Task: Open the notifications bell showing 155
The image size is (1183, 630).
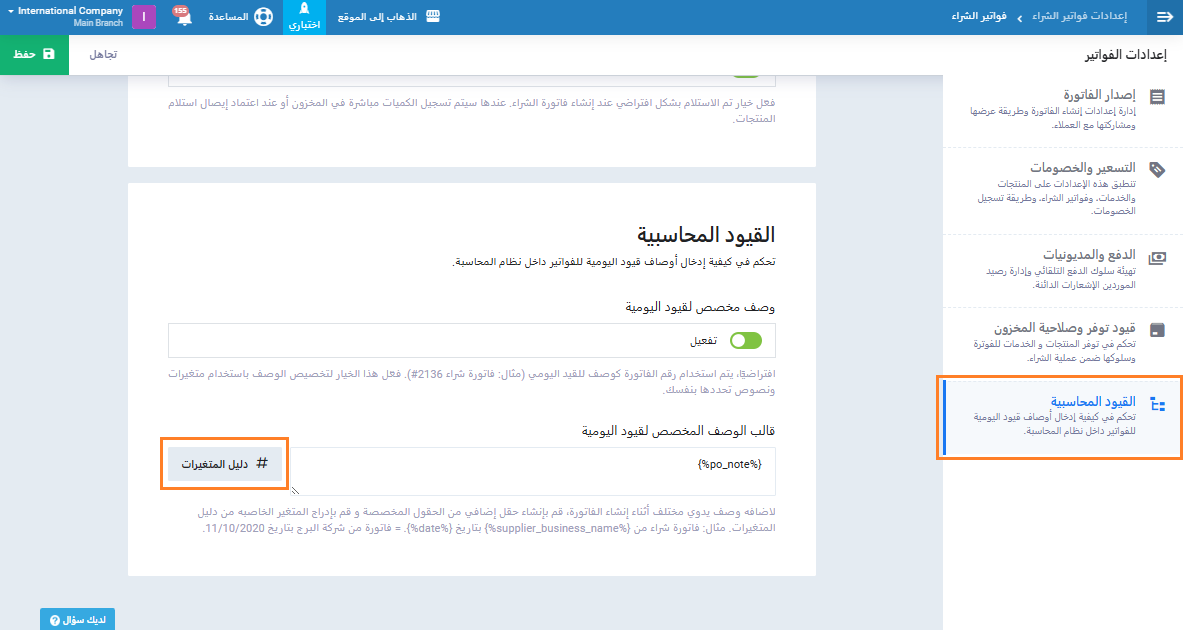Action: (x=183, y=18)
